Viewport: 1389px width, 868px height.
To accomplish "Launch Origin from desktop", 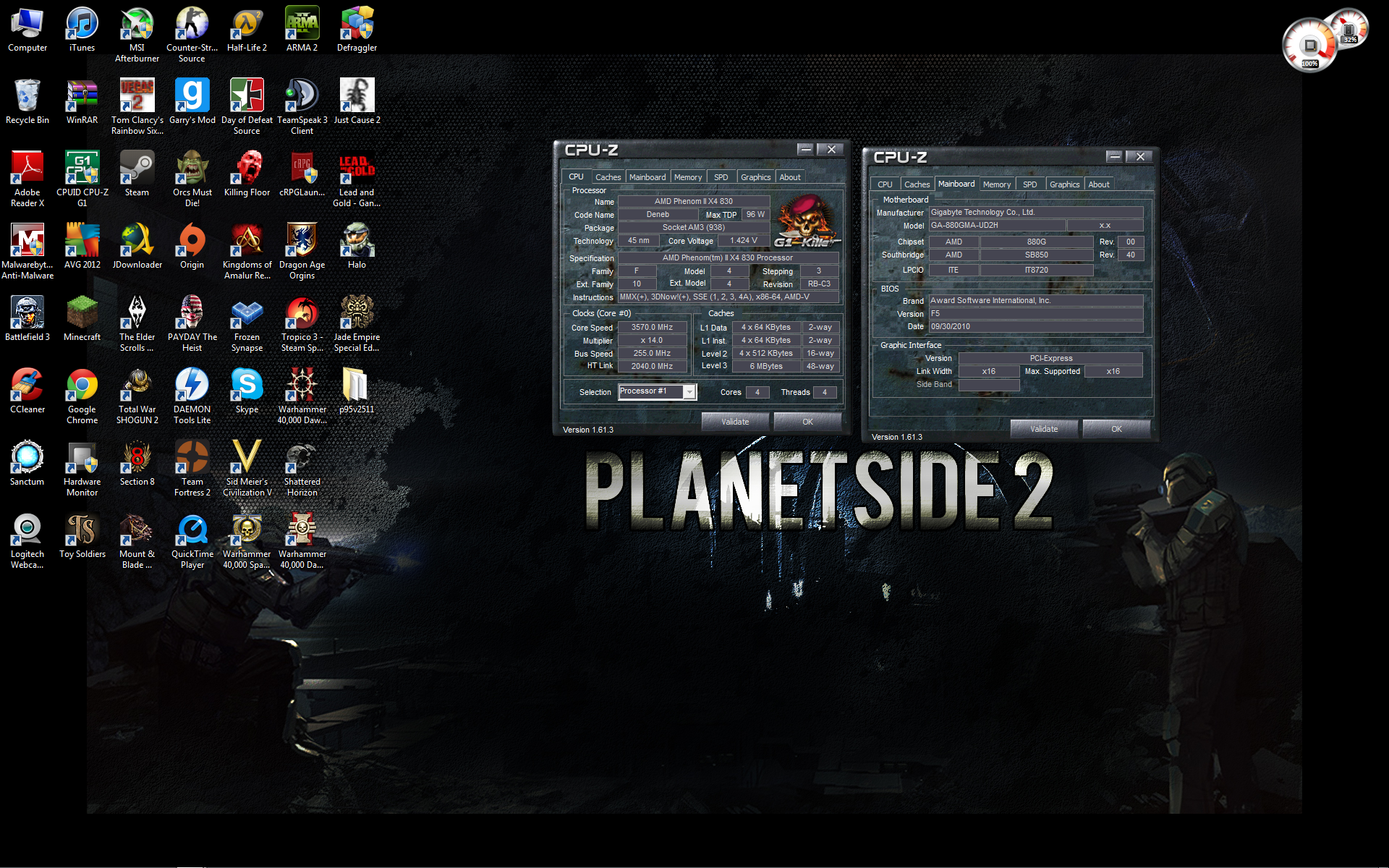I will coord(192,247).
